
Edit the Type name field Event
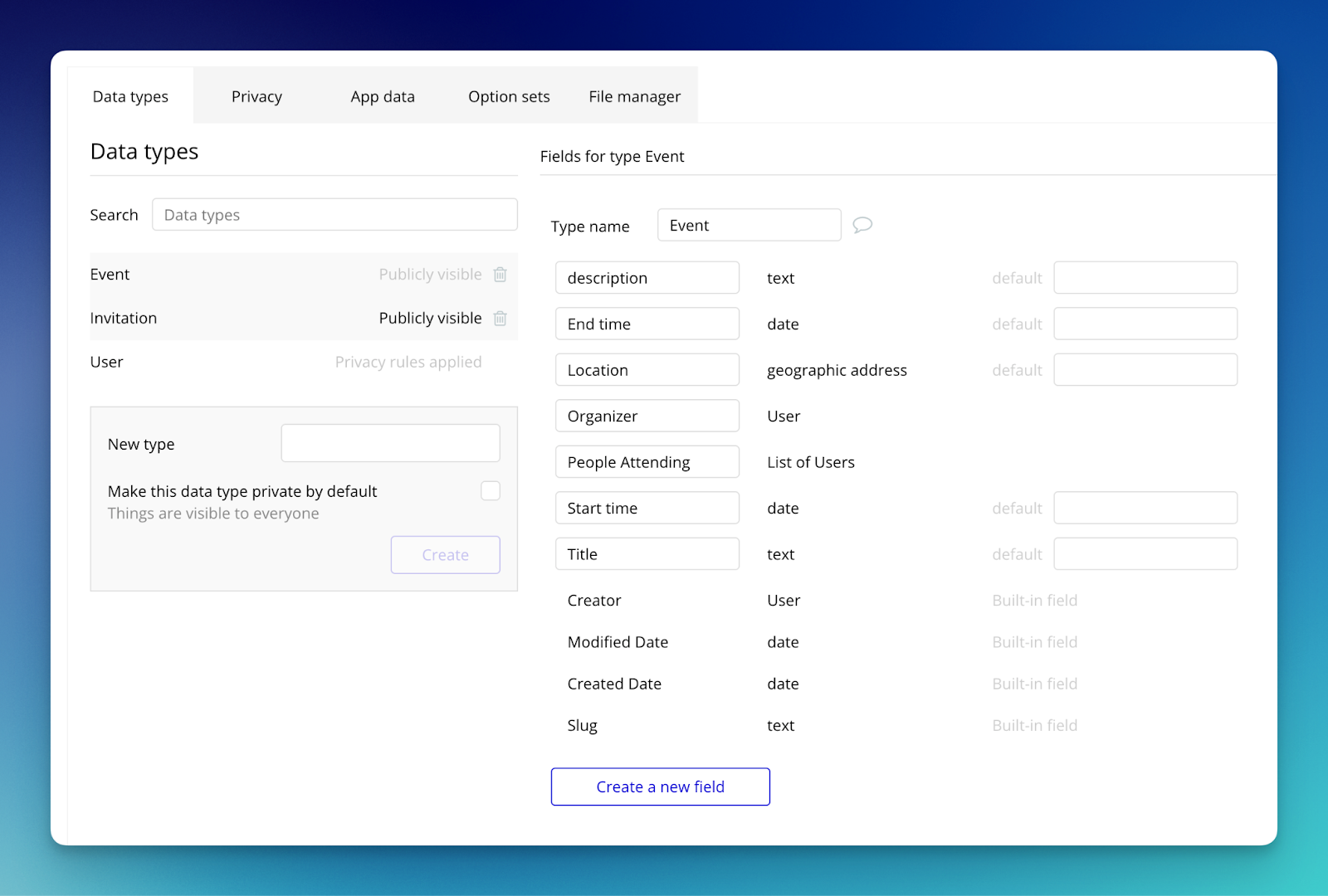click(749, 225)
